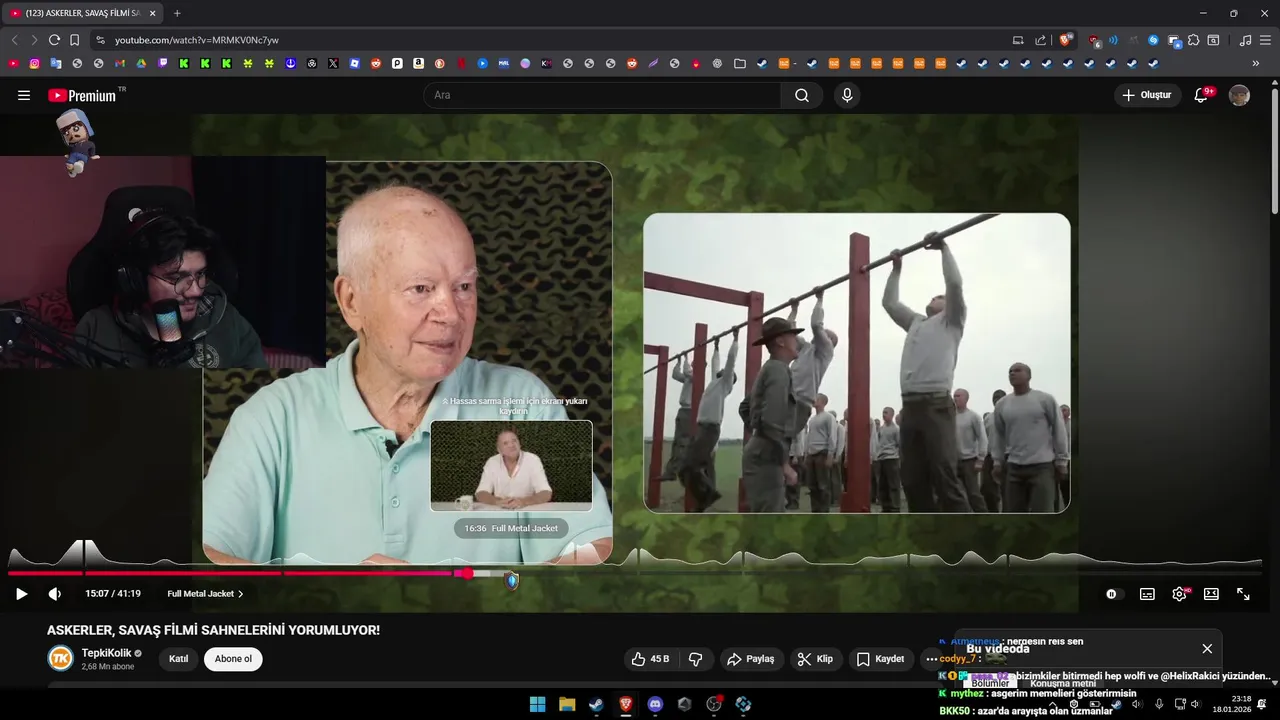The width and height of the screenshot is (1280, 720).
Task: Start voice search with the microphone
Action: [x=847, y=95]
